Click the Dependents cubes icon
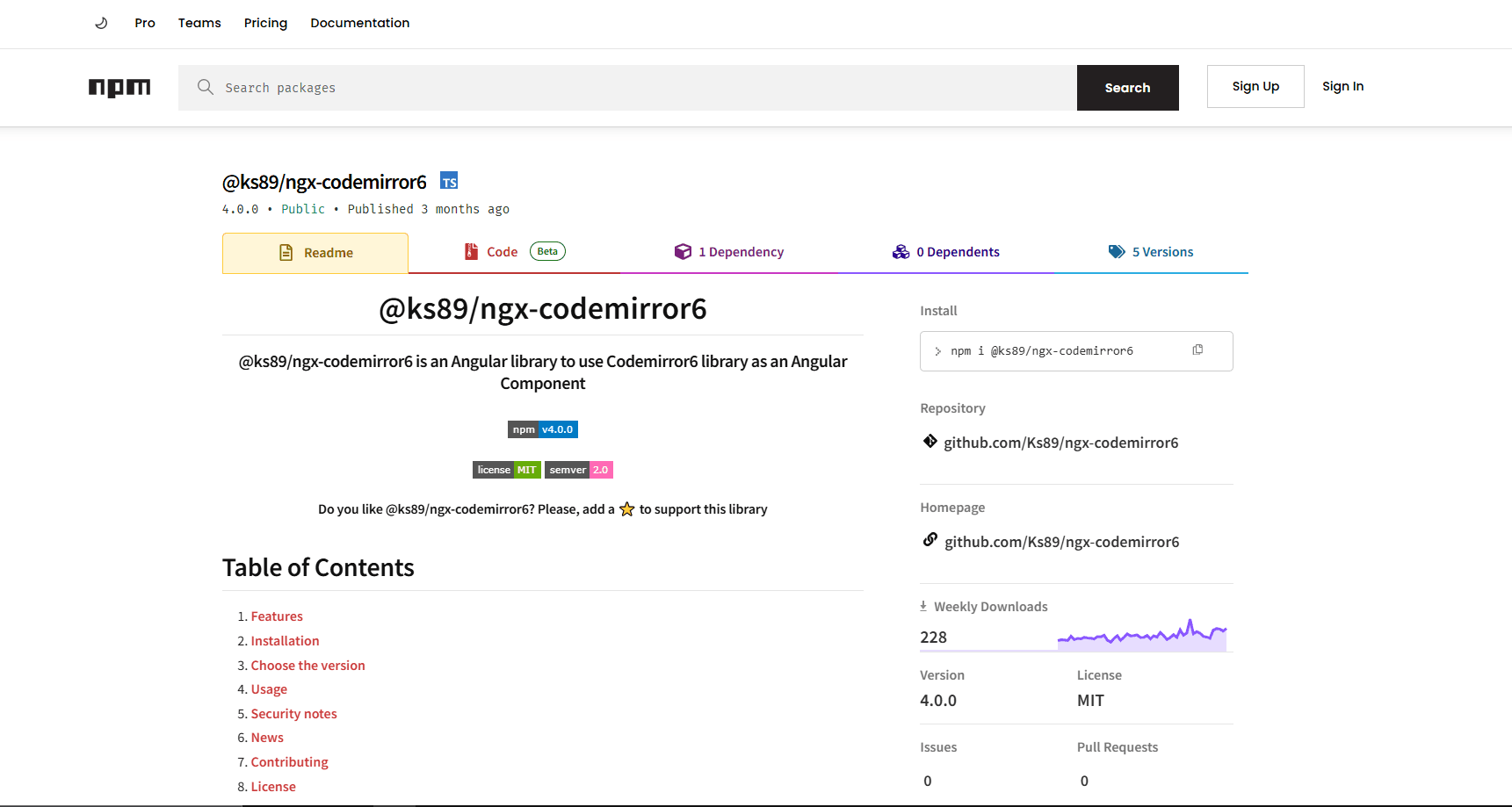 pyautogui.click(x=901, y=252)
